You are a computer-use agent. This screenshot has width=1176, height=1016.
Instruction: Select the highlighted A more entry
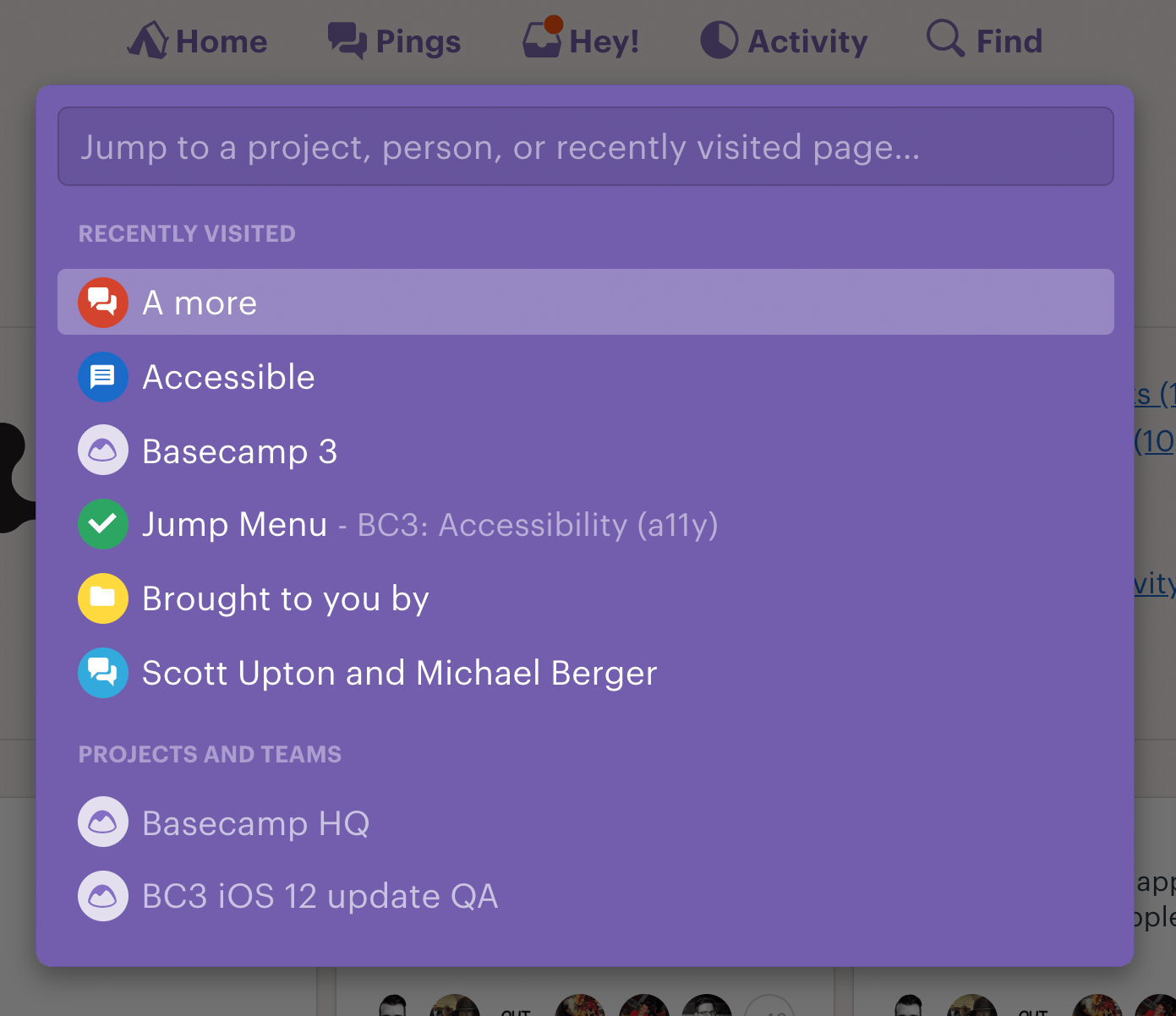586,302
